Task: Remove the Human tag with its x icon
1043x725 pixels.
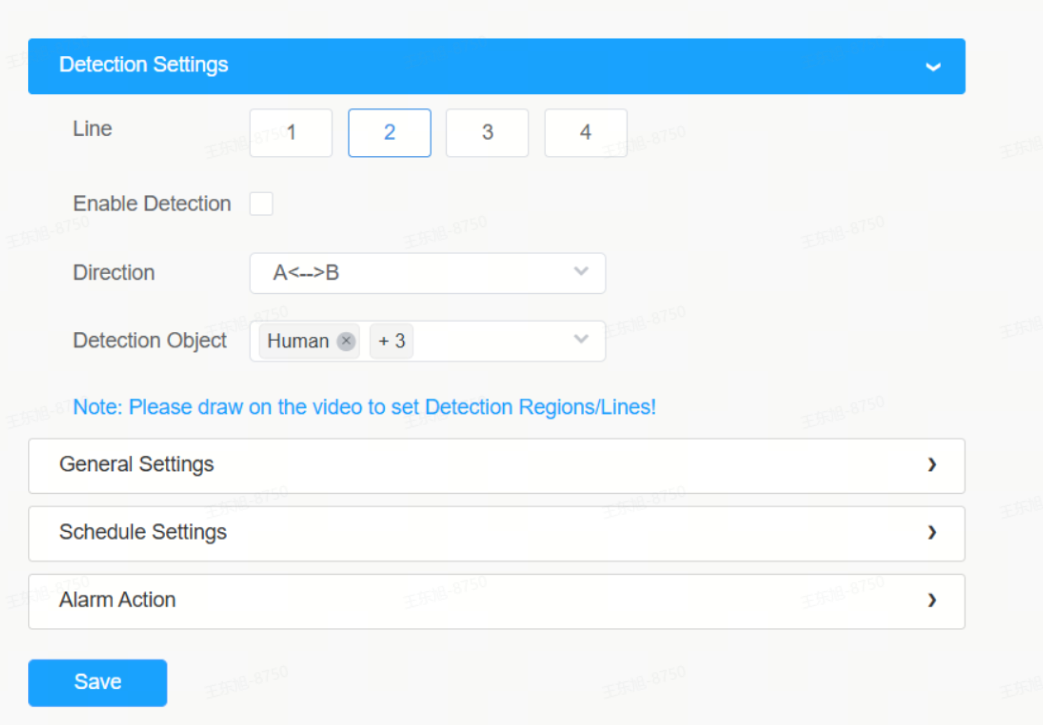Action: 346,341
